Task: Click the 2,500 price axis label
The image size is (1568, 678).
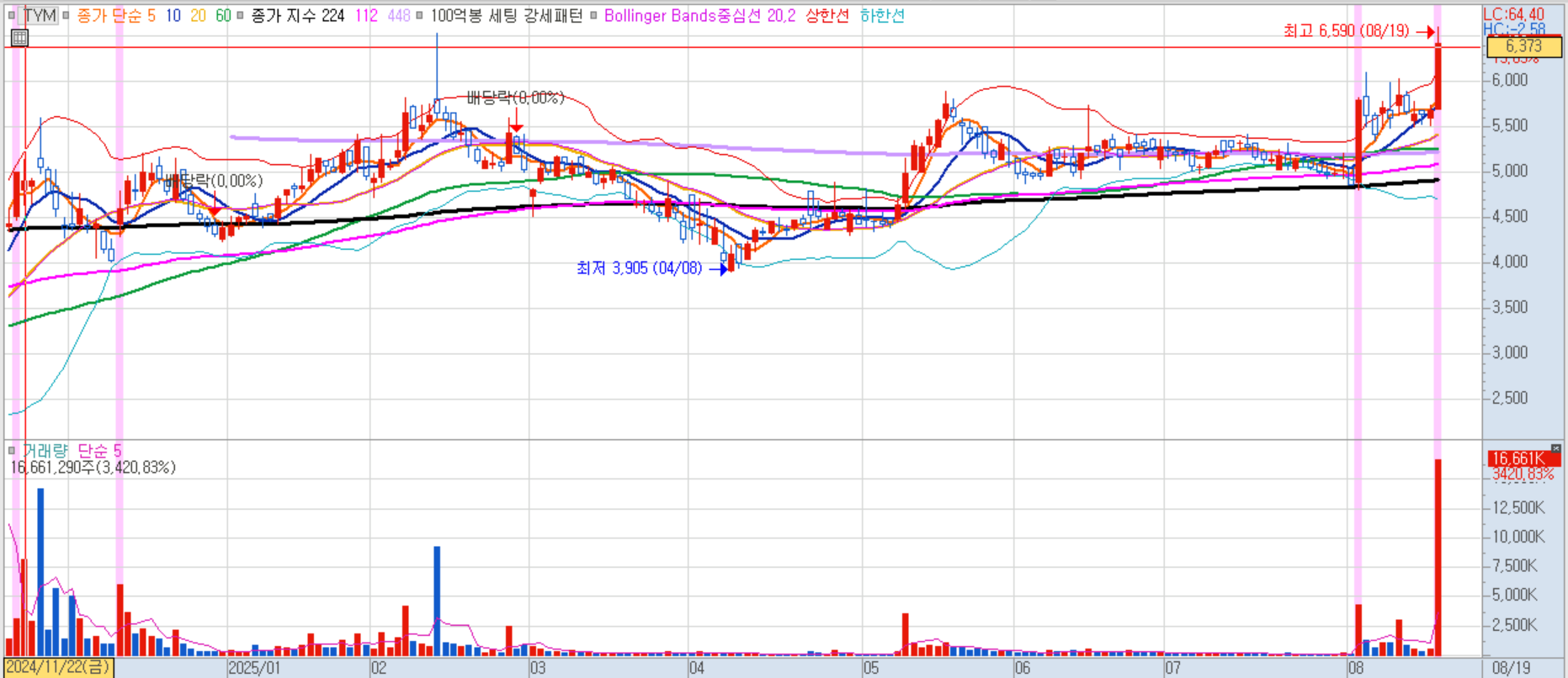Action: tap(1510, 398)
